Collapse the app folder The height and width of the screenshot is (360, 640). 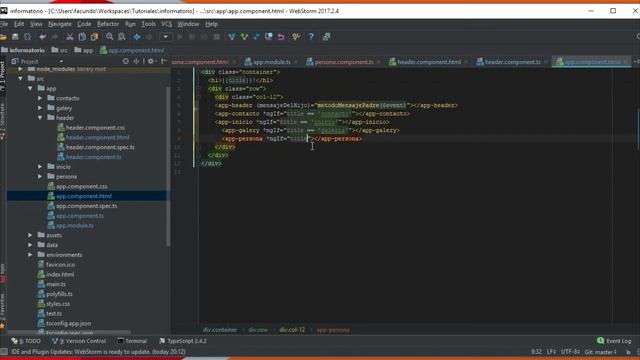pos(30,88)
